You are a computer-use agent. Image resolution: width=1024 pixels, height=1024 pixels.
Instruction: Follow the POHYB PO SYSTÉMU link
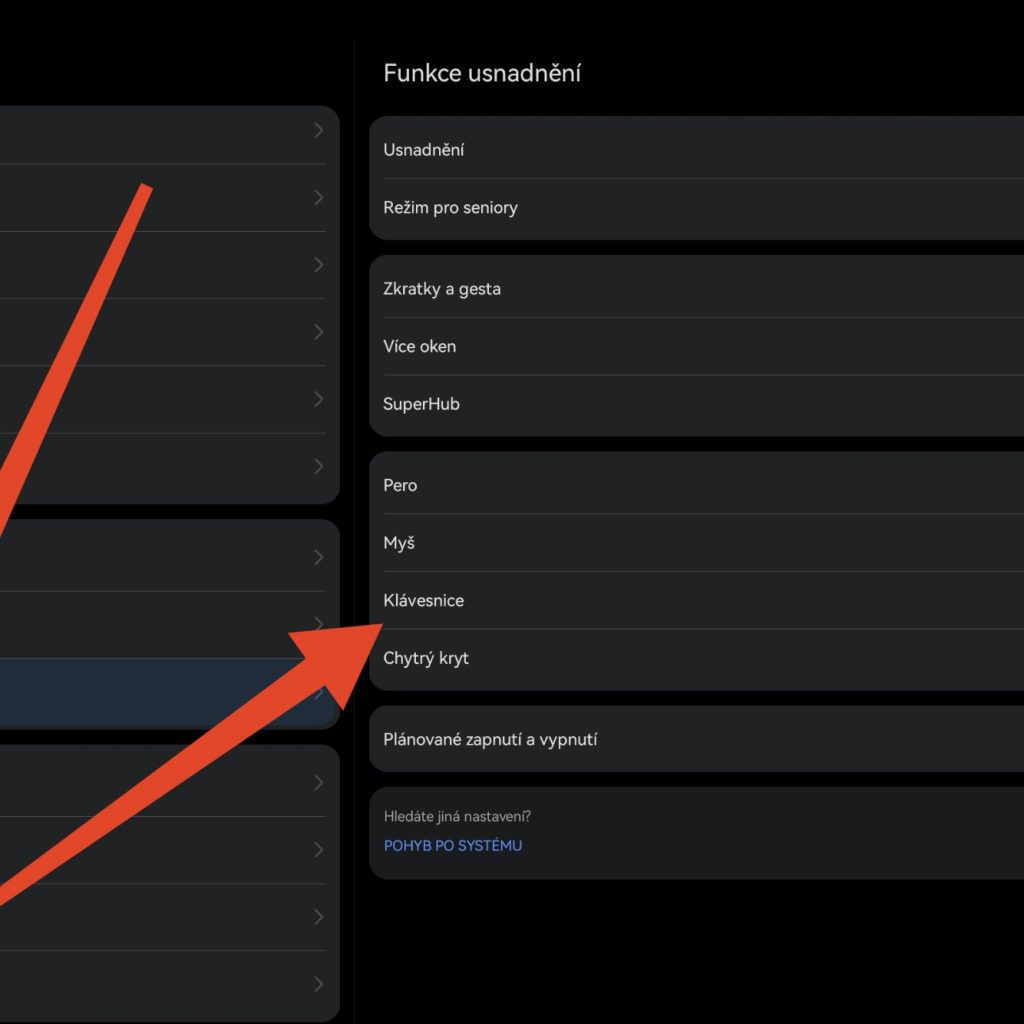453,846
